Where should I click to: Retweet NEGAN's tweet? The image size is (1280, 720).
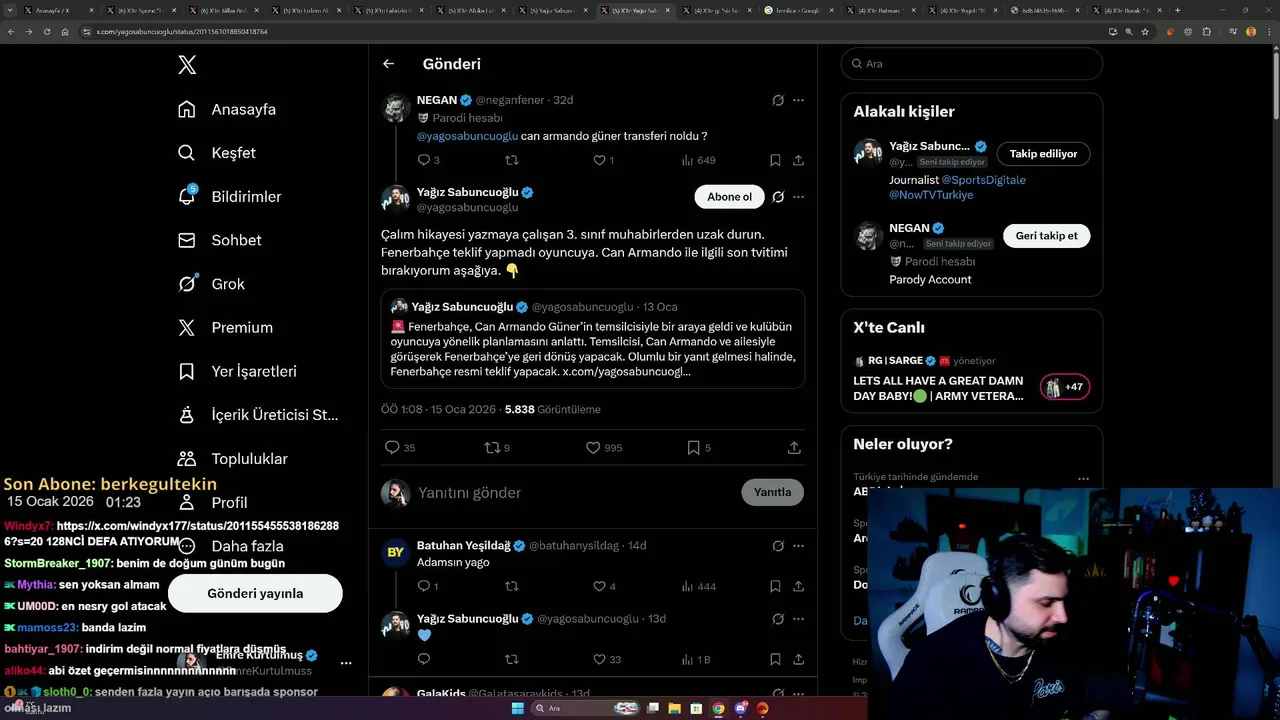(512, 160)
